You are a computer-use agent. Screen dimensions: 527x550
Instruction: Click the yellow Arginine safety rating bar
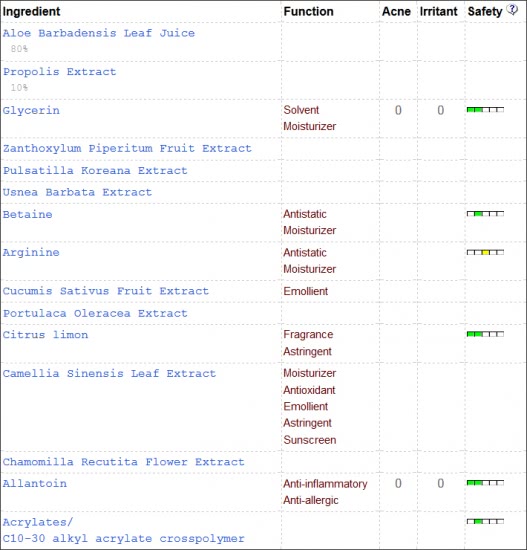(485, 252)
